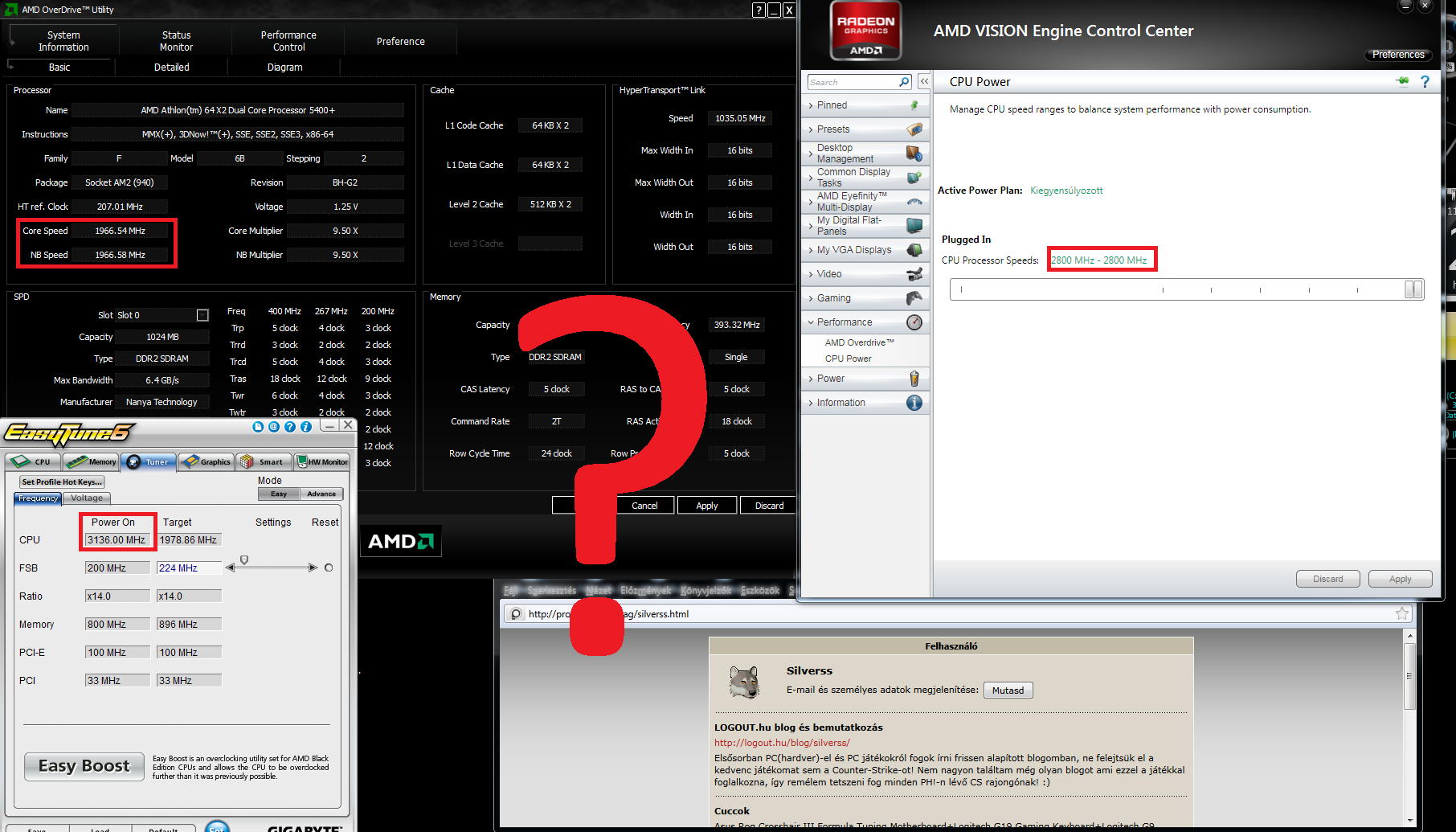Image resolution: width=1456 pixels, height=832 pixels.
Task: Click Discard in AMD OverDrive
Action: pyautogui.click(x=769, y=506)
